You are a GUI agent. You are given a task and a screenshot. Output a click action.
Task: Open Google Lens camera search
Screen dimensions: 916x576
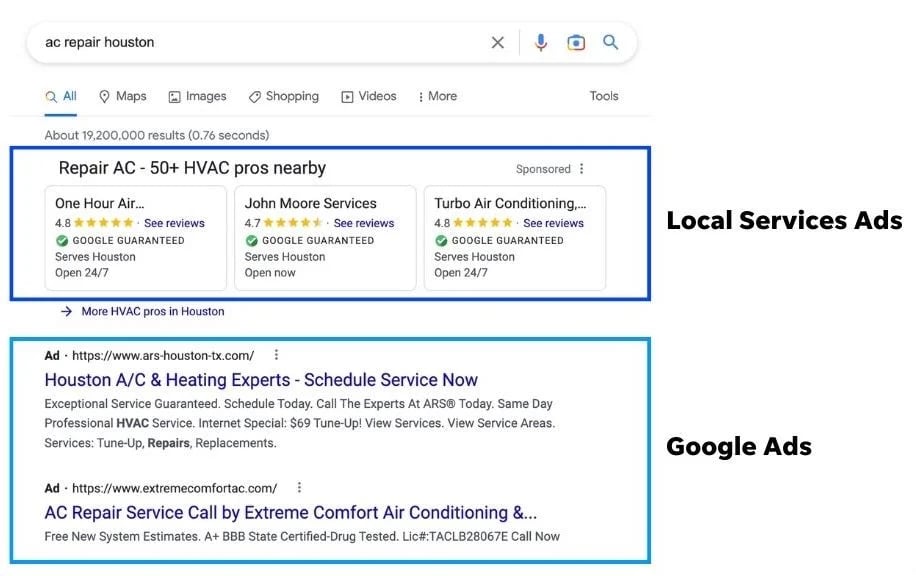(576, 42)
